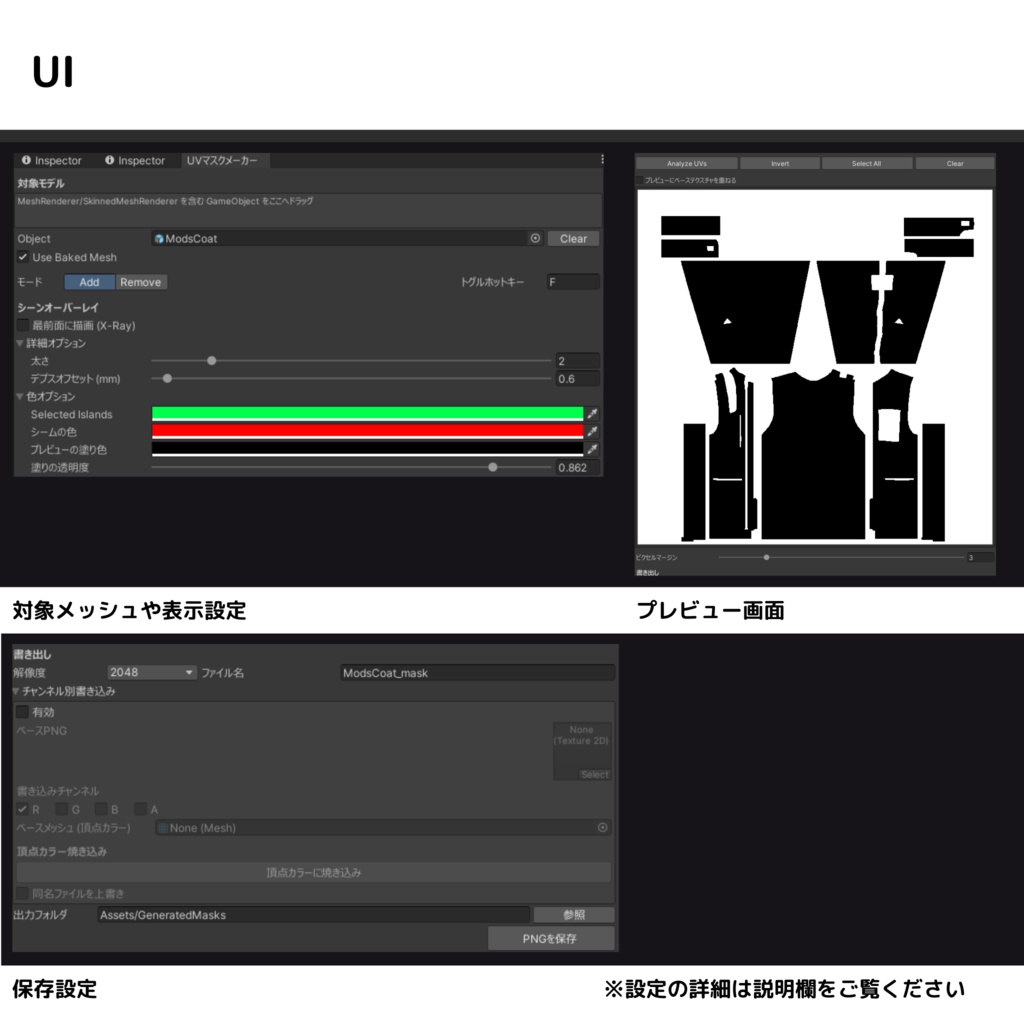This screenshot has width=1024, height=1024.
Task: Click the ModsCoat_mask file name field
Action: click(477, 672)
